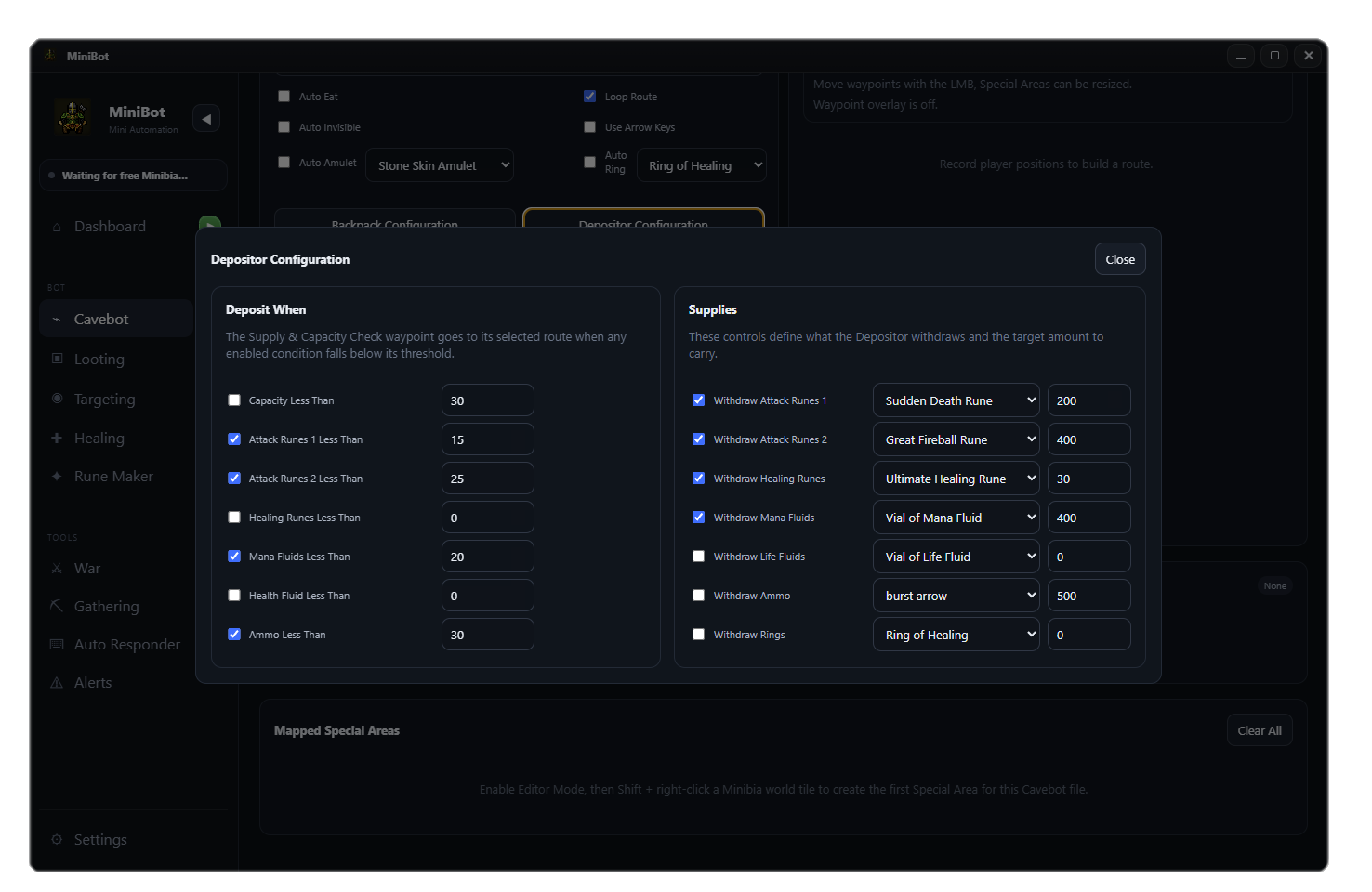Expand the Ultimate Healing Rune dropdown
Image resolution: width=1372 pixels, height=892 pixels.
pos(956,479)
